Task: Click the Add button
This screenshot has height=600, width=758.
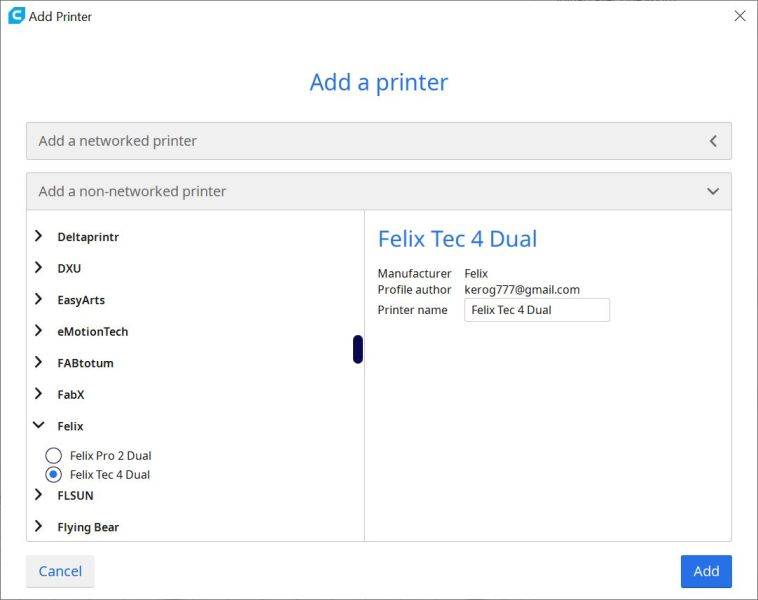Action: 706,571
